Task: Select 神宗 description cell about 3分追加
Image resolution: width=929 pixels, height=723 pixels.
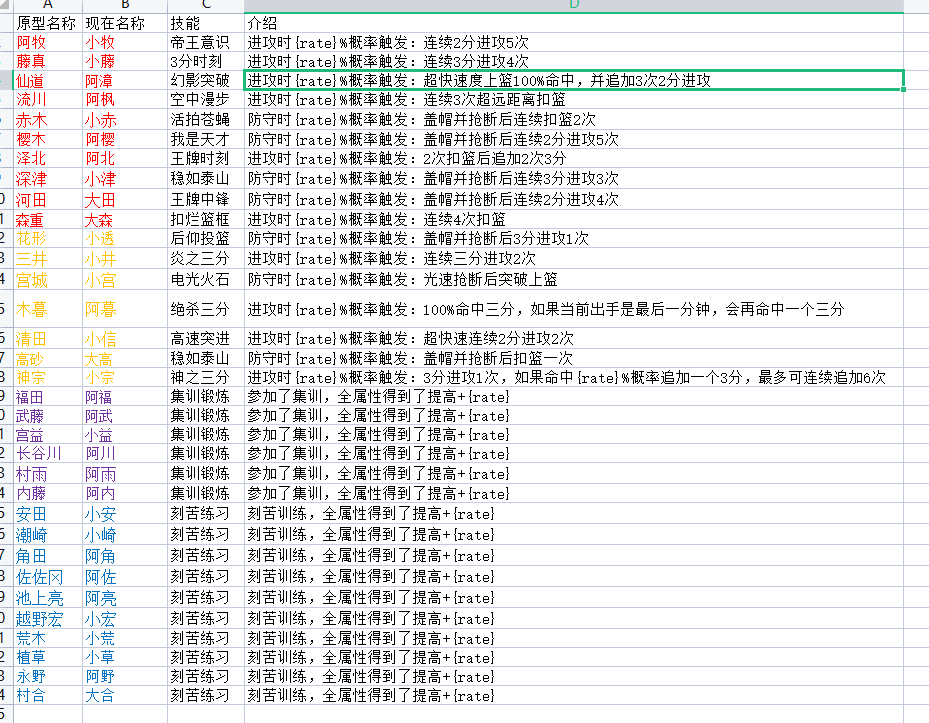Action: point(574,377)
